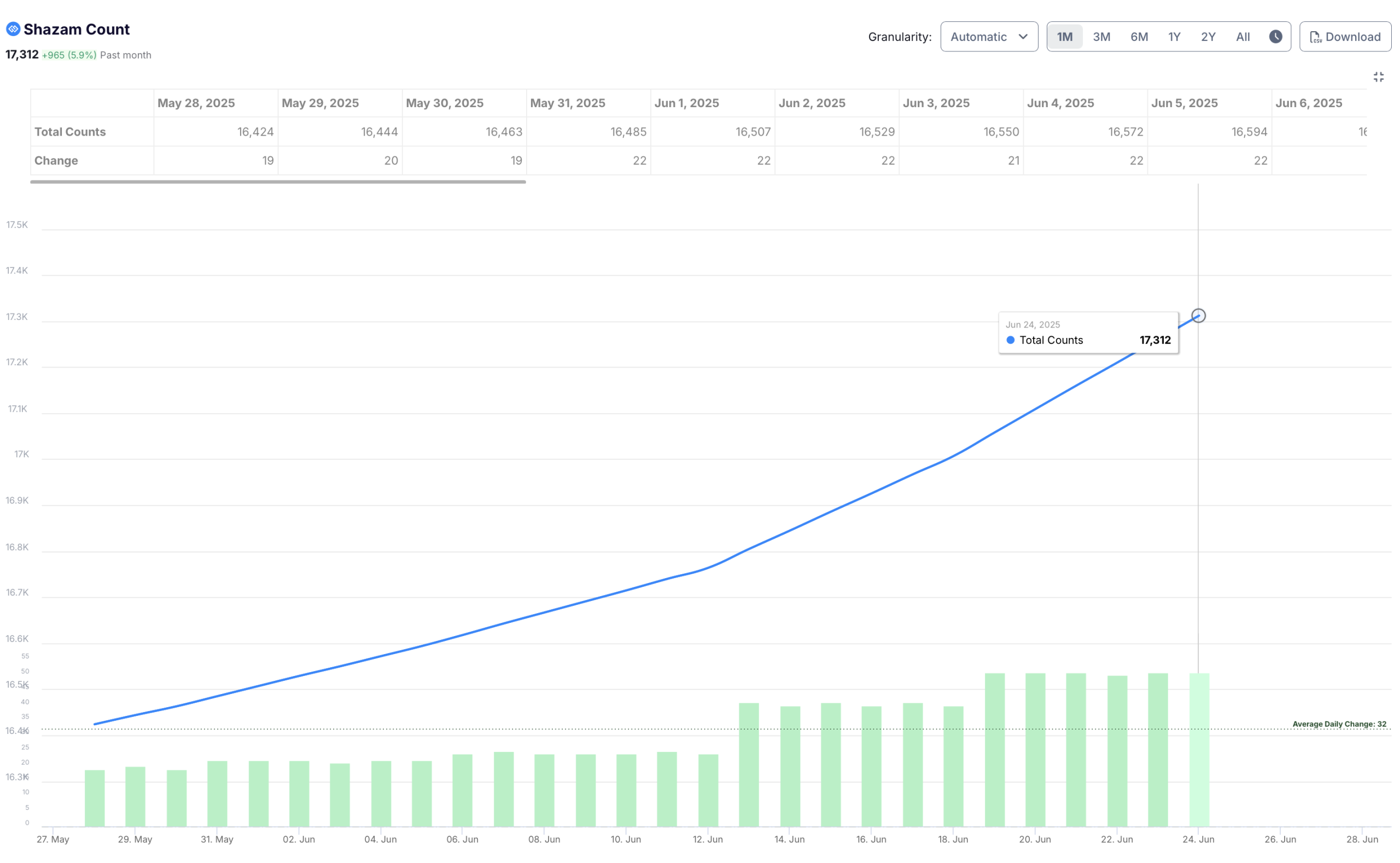Click the Past month label

[x=126, y=55]
